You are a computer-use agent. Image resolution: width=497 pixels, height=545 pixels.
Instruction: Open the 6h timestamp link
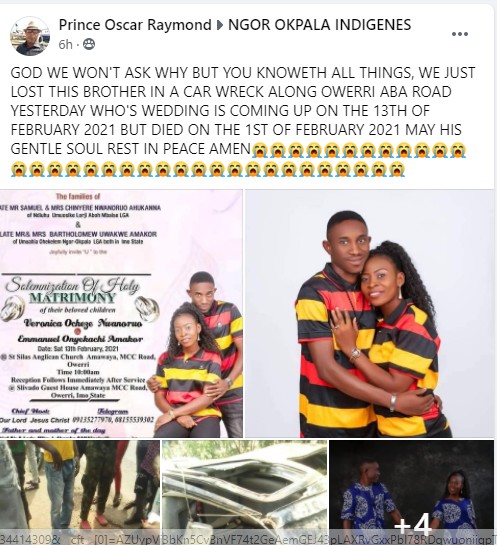(65, 45)
